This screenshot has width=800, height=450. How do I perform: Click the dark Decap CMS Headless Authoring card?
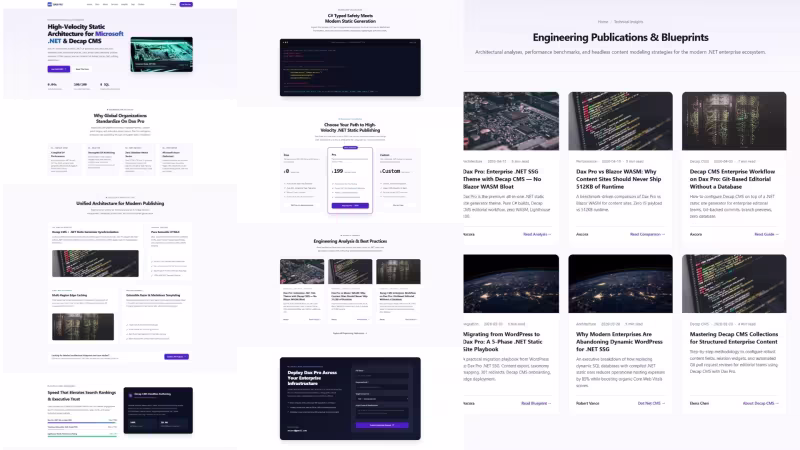158,410
